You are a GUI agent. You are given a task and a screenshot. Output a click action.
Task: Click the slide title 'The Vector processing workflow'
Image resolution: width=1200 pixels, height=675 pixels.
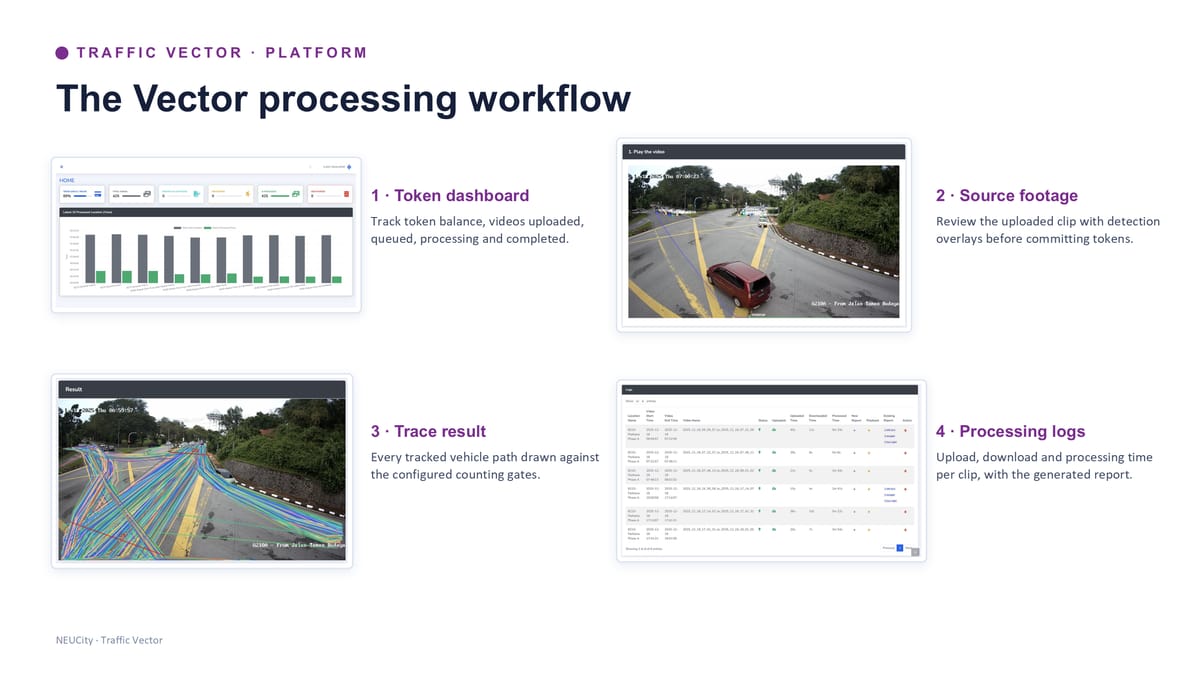tap(343, 99)
